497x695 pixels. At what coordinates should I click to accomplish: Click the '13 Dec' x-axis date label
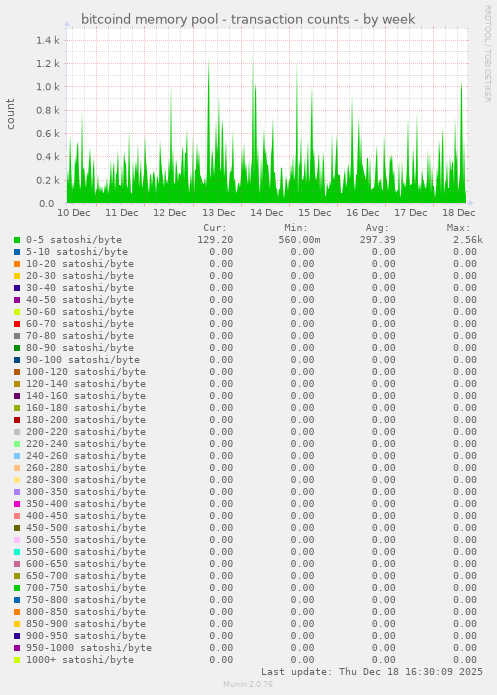click(219, 213)
